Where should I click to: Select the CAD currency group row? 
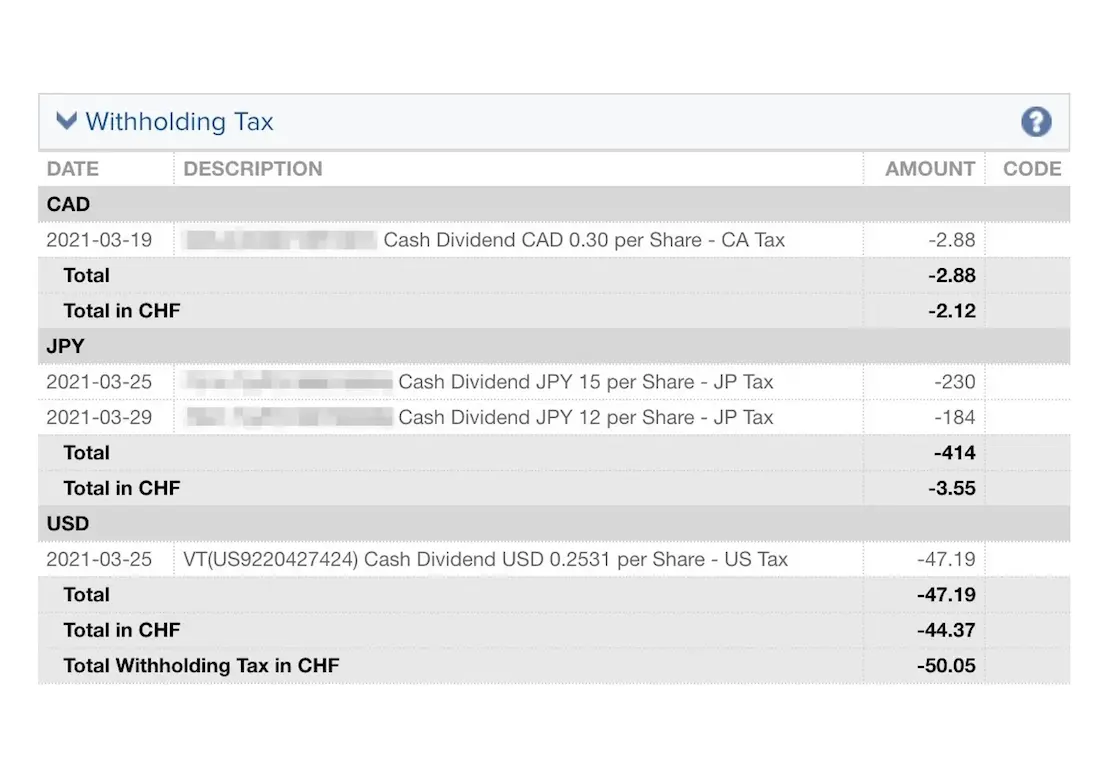(x=68, y=204)
